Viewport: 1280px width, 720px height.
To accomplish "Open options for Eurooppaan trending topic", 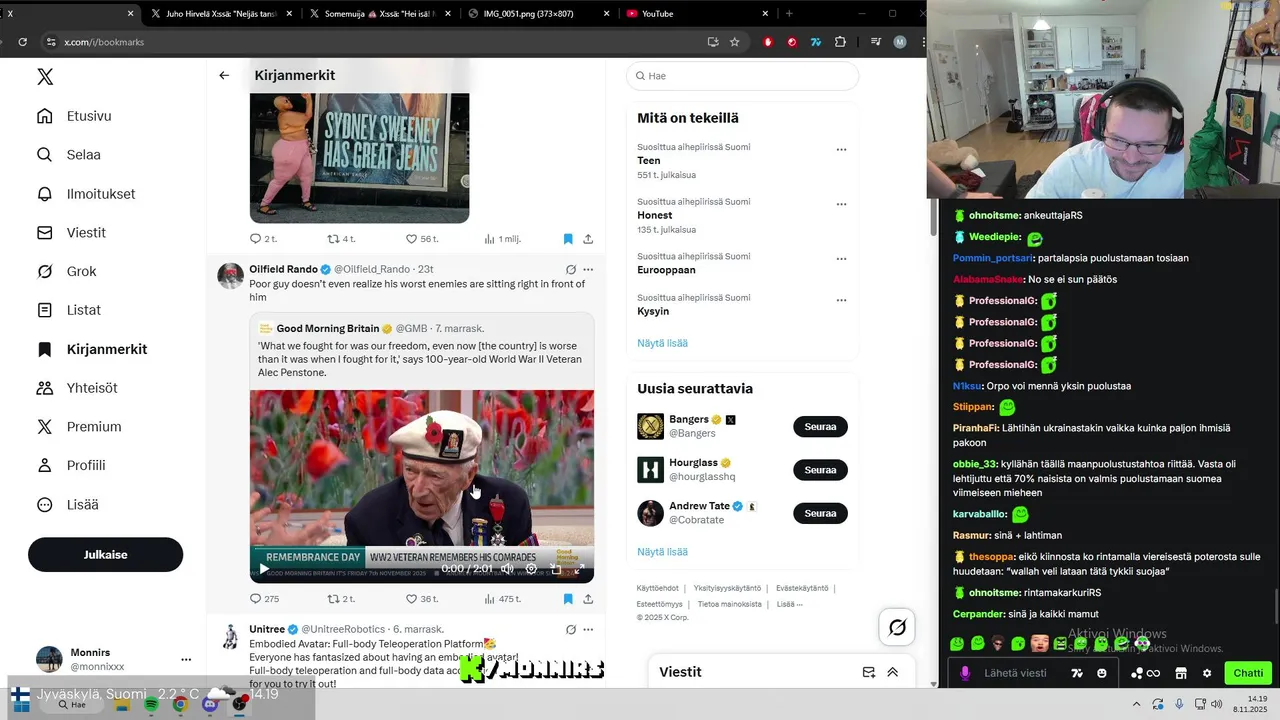I will (x=841, y=259).
